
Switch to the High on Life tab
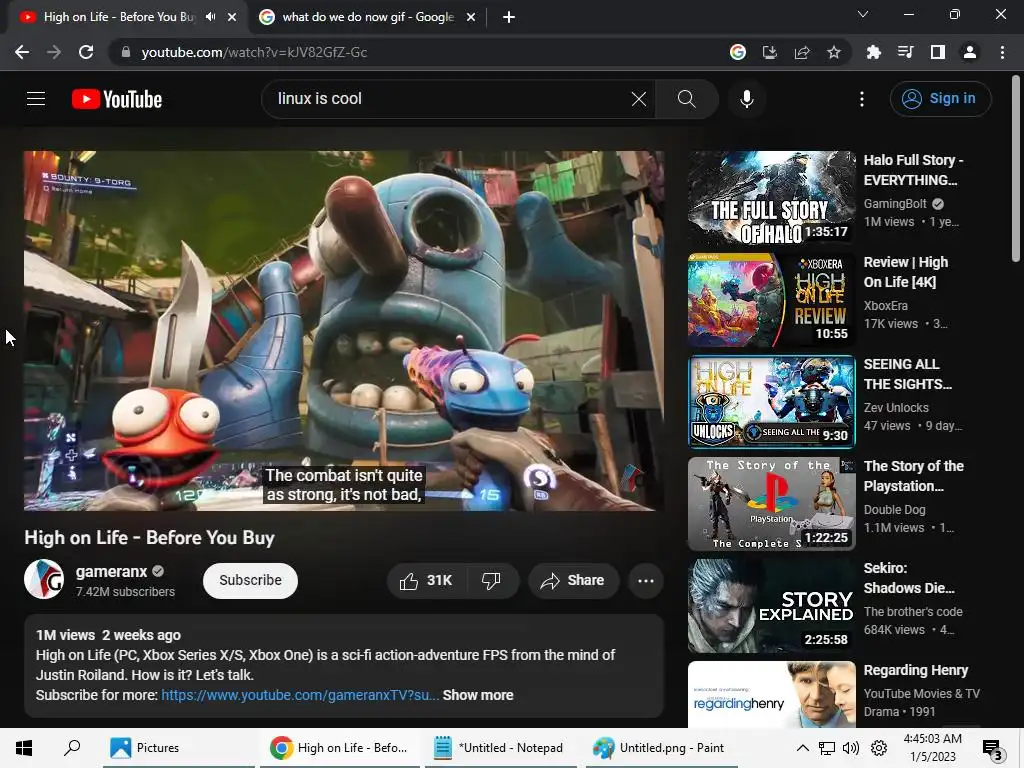pos(119,17)
